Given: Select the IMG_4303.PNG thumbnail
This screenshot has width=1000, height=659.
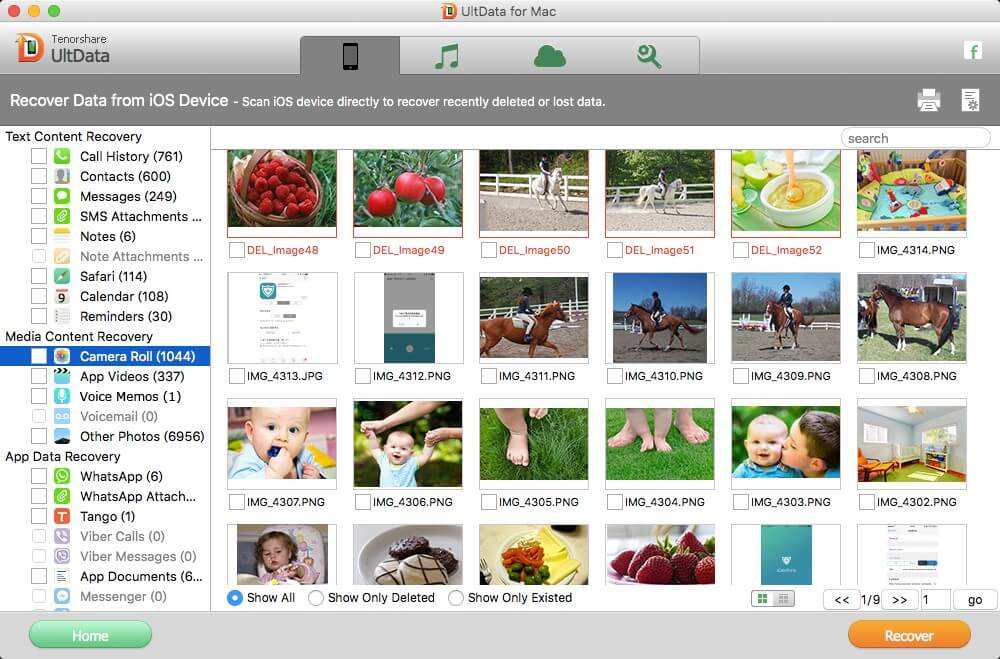Looking at the screenshot, I should (786, 443).
